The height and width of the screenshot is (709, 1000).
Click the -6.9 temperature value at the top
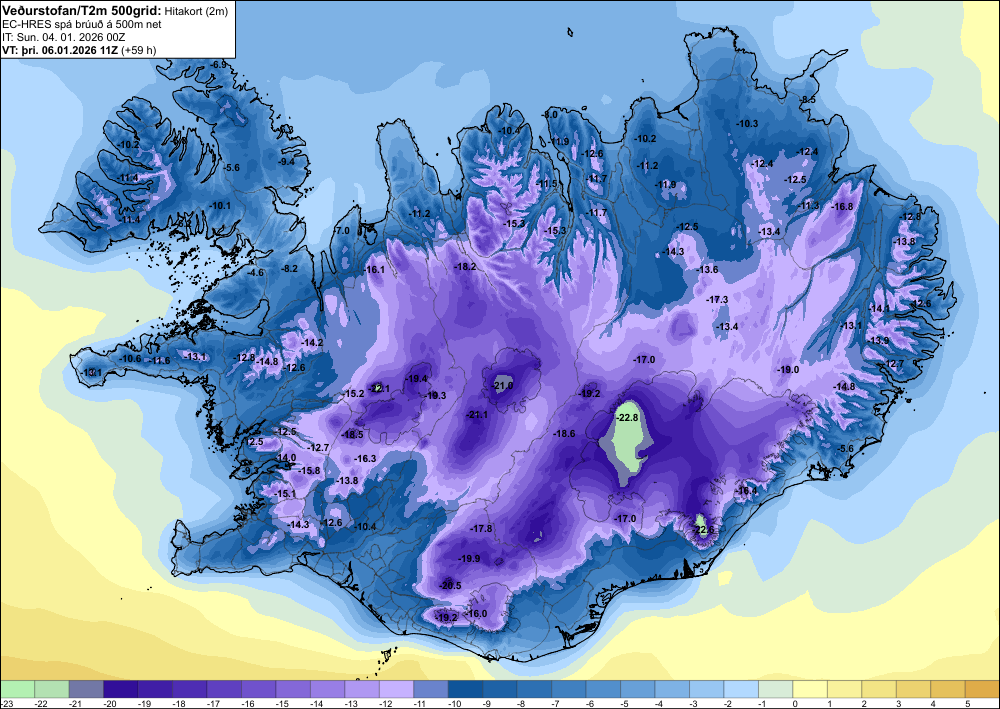click(x=218, y=64)
